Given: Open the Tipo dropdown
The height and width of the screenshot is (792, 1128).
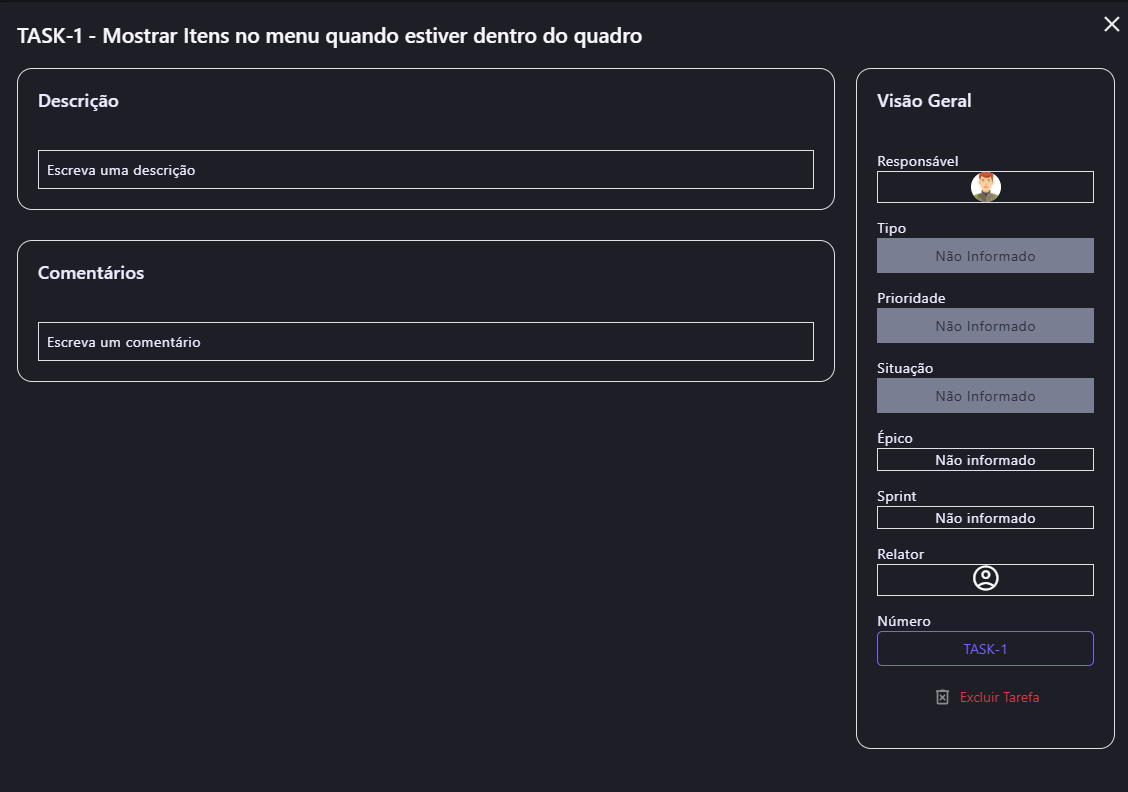Looking at the screenshot, I should pyautogui.click(x=985, y=256).
